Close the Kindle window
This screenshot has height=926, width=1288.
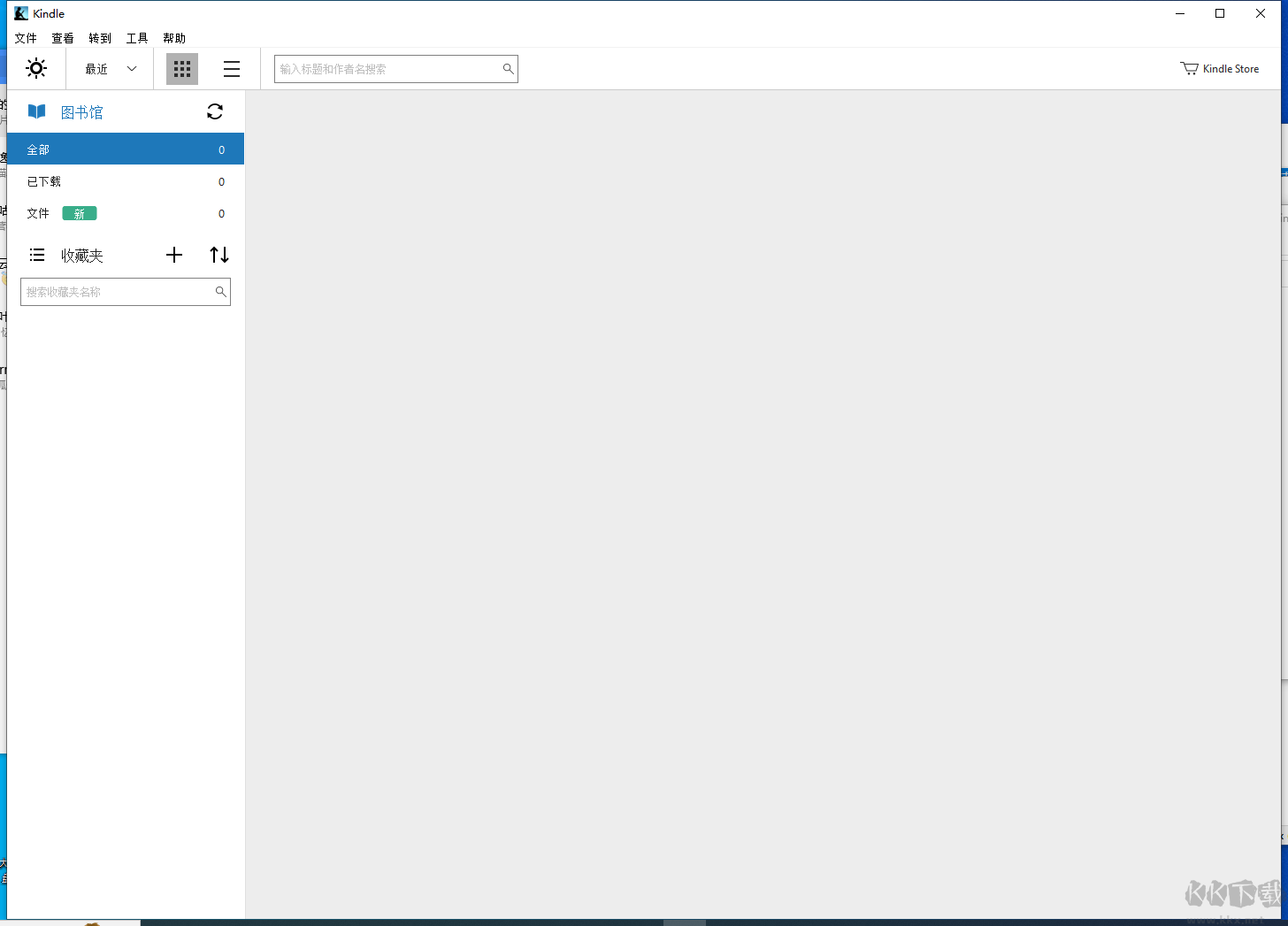(1261, 13)
